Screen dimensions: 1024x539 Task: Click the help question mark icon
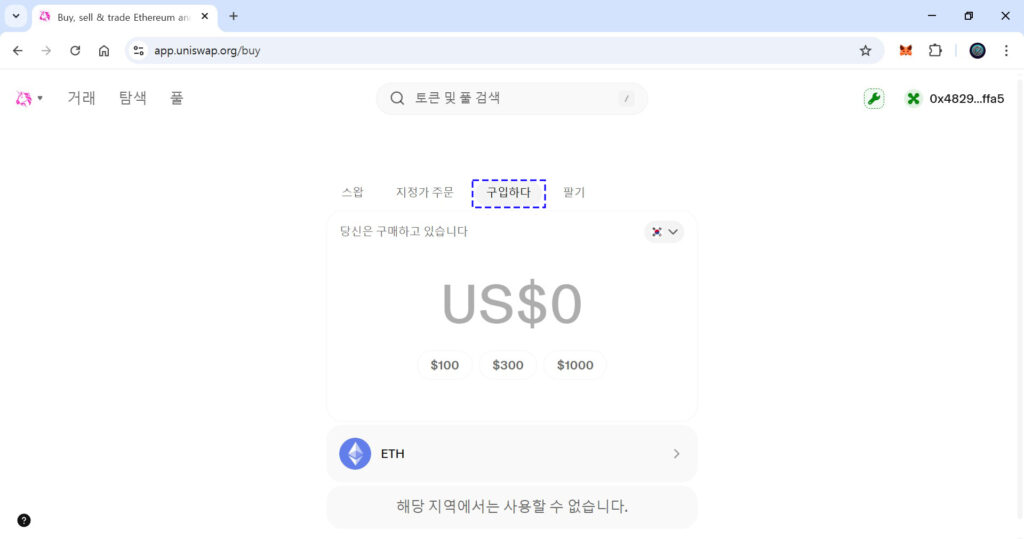pos(24,520)
